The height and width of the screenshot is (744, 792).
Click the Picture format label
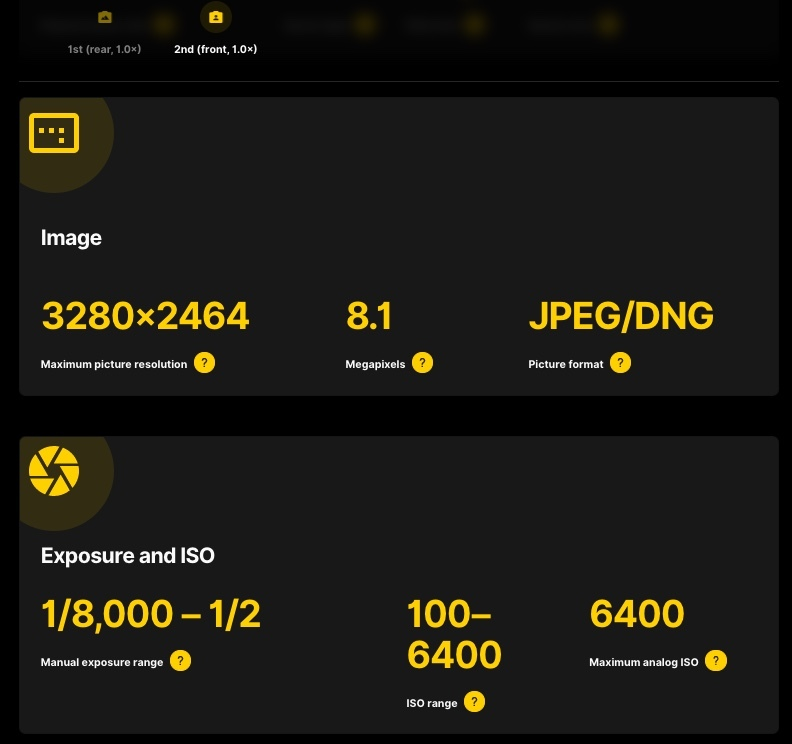pyautogui.click(x=566, y=364)
